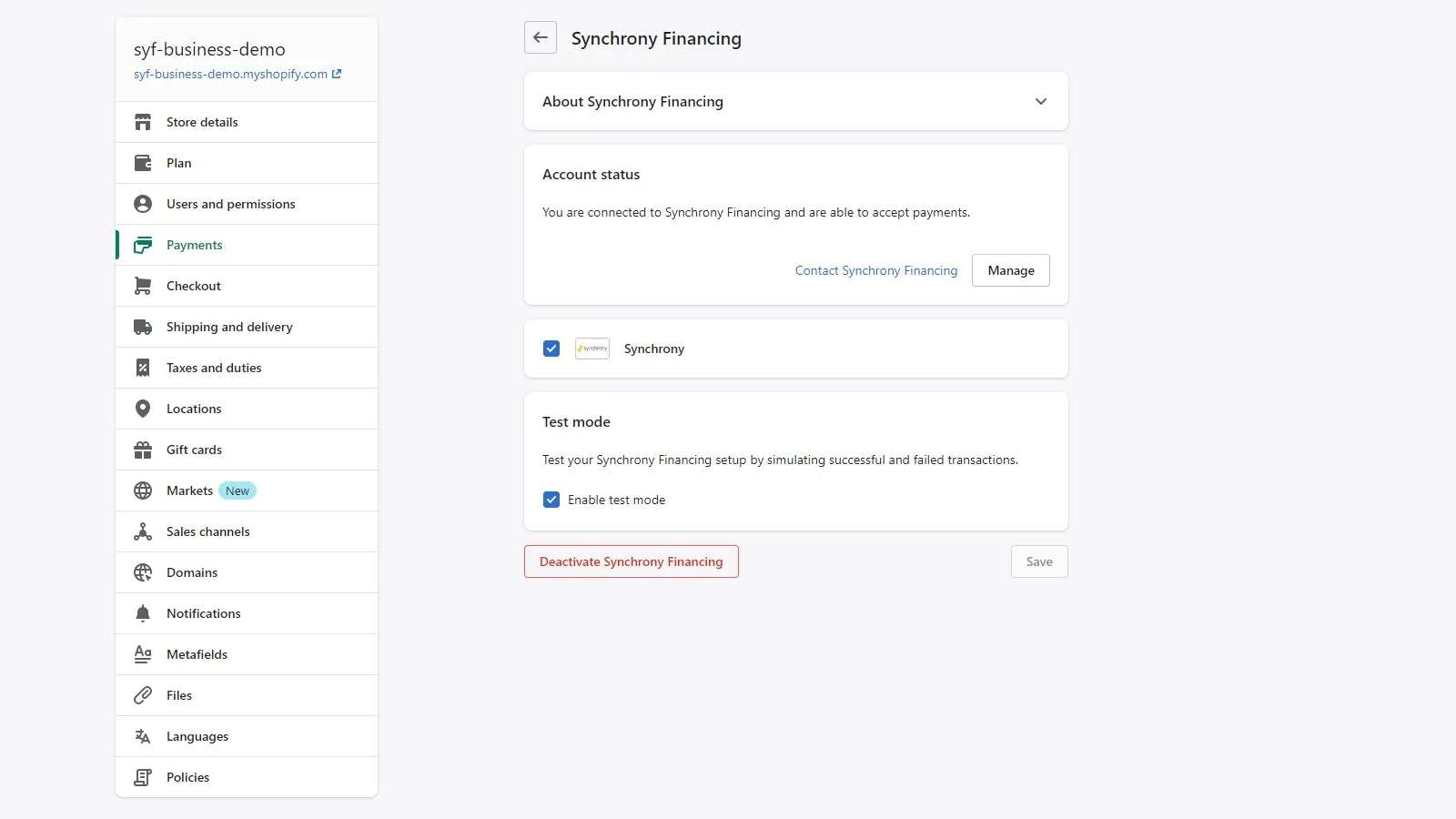Uncheck the Synchrony payment method checkbox

tap(551, 349)
